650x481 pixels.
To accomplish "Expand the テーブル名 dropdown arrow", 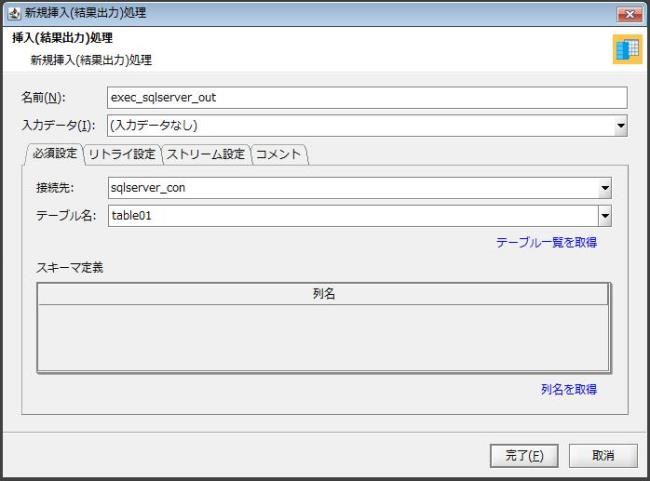I will pyautogui.click(x=604, y=215).
